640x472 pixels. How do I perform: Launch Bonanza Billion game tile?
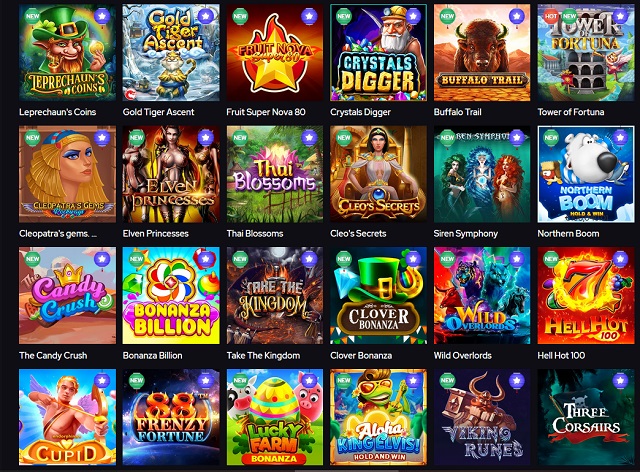171,295
